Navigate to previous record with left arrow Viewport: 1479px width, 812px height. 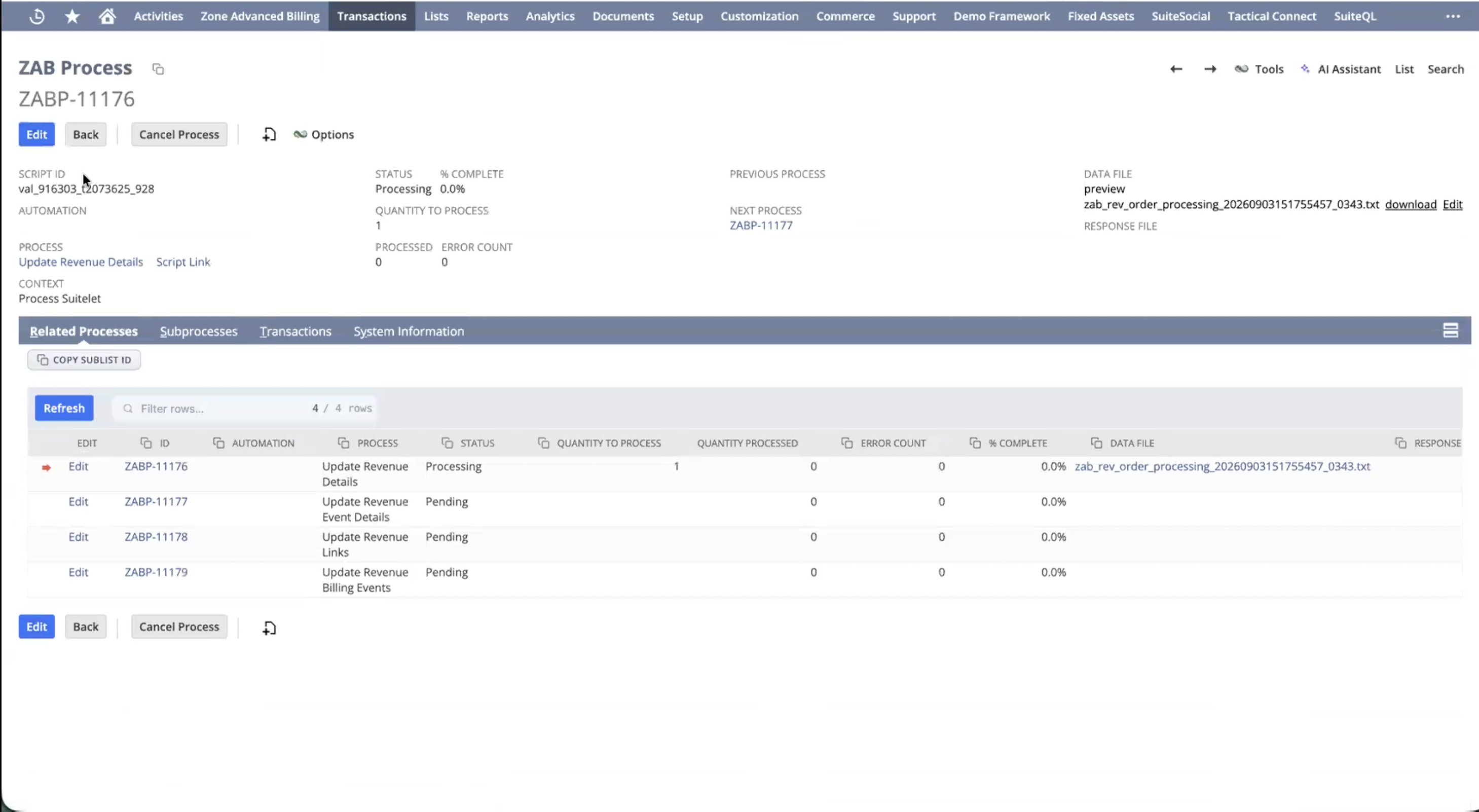(x=1176, y=69)
